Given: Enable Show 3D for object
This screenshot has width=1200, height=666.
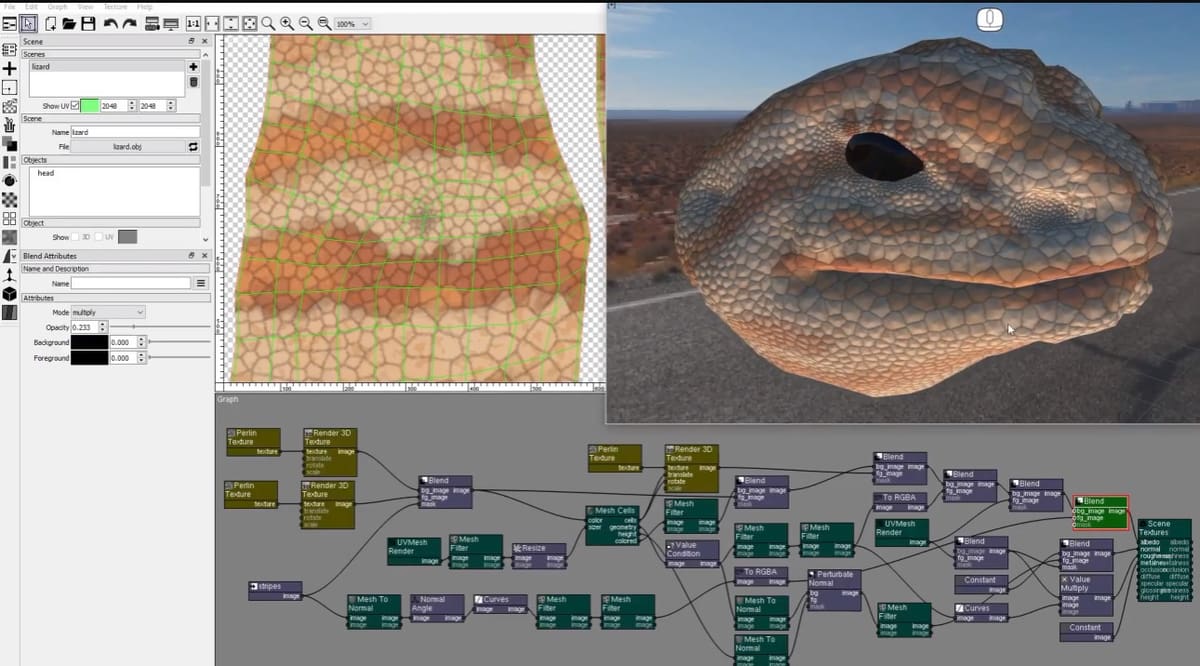Looking at the screenshot, I should click(76, 237).
